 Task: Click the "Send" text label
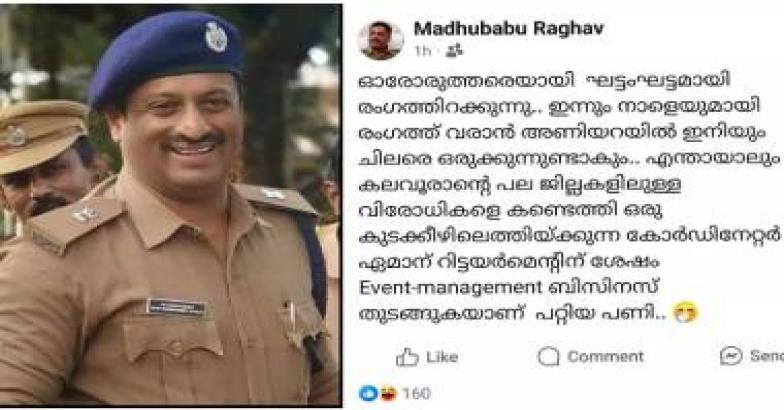pos(766,356)
